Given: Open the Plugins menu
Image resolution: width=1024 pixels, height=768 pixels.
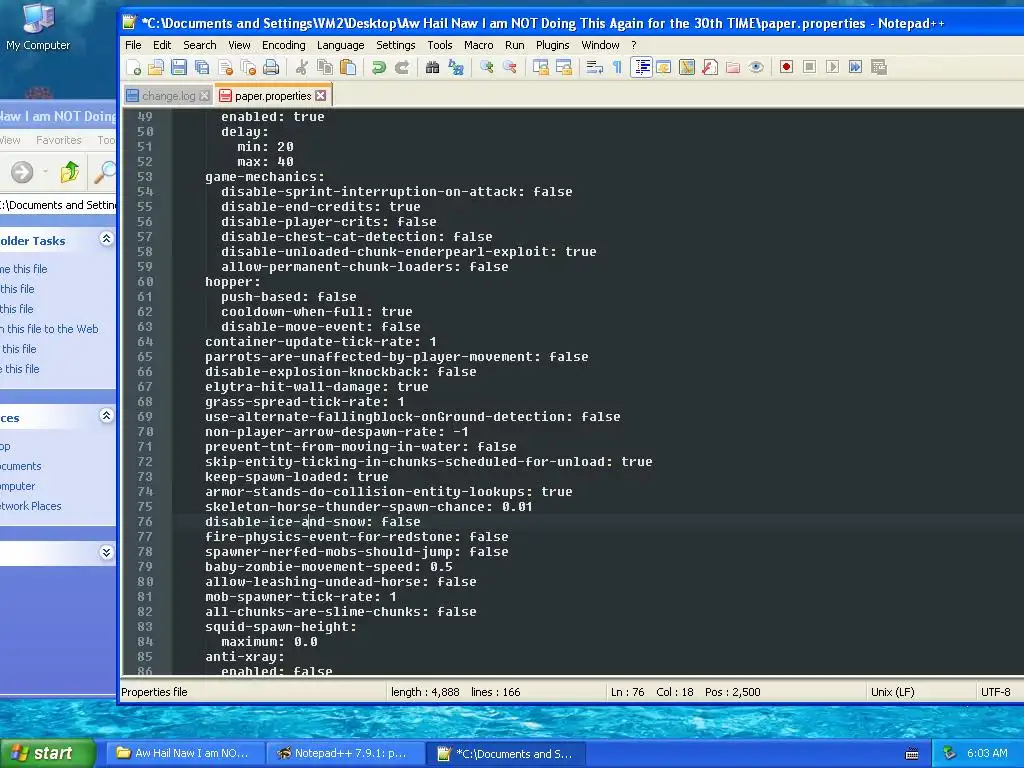Looking at the screenshot, I should 552,45.
